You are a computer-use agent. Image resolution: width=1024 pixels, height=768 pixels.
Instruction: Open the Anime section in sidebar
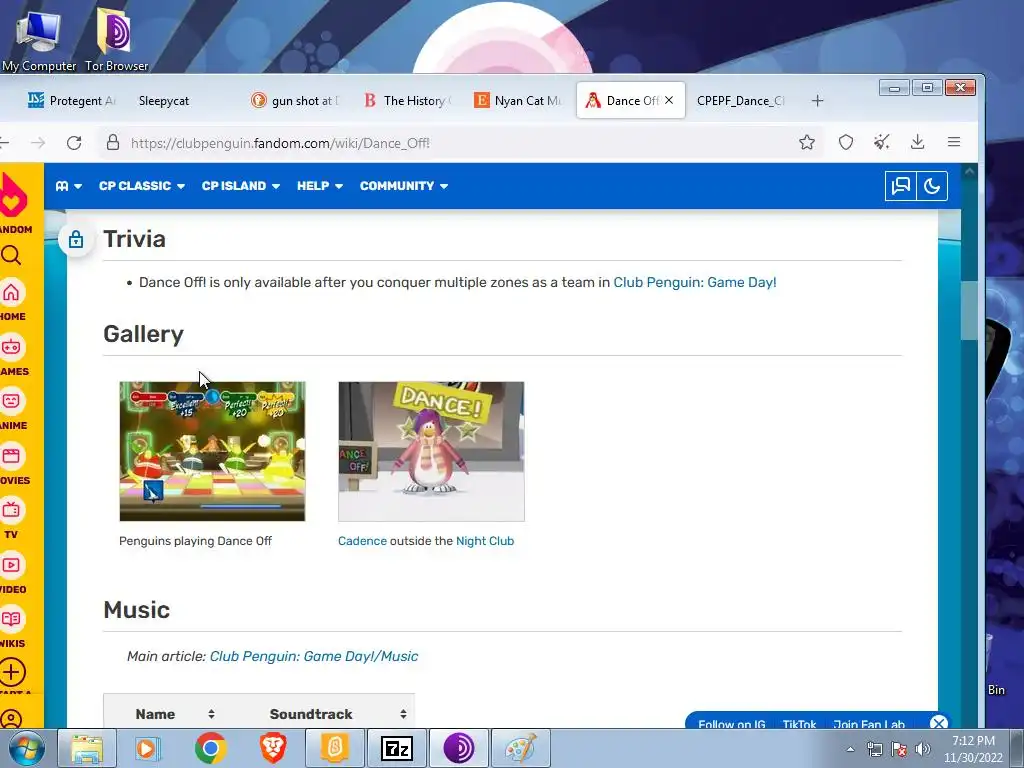(x=13, y=409)
